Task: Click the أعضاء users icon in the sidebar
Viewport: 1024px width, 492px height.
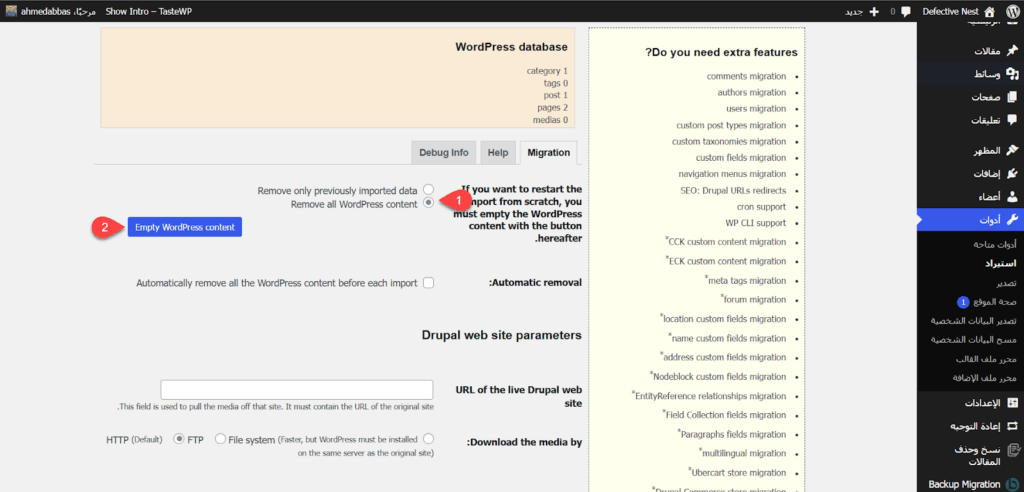Action: [x=1011, y=197]
